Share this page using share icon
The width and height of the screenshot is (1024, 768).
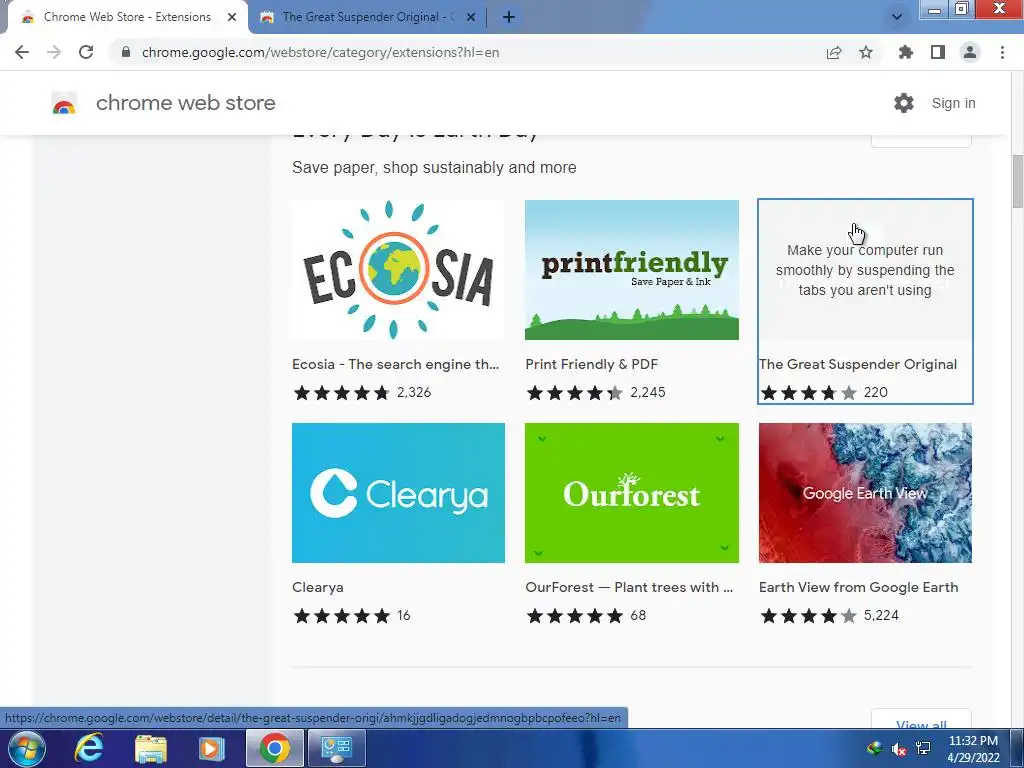point(834,52)
